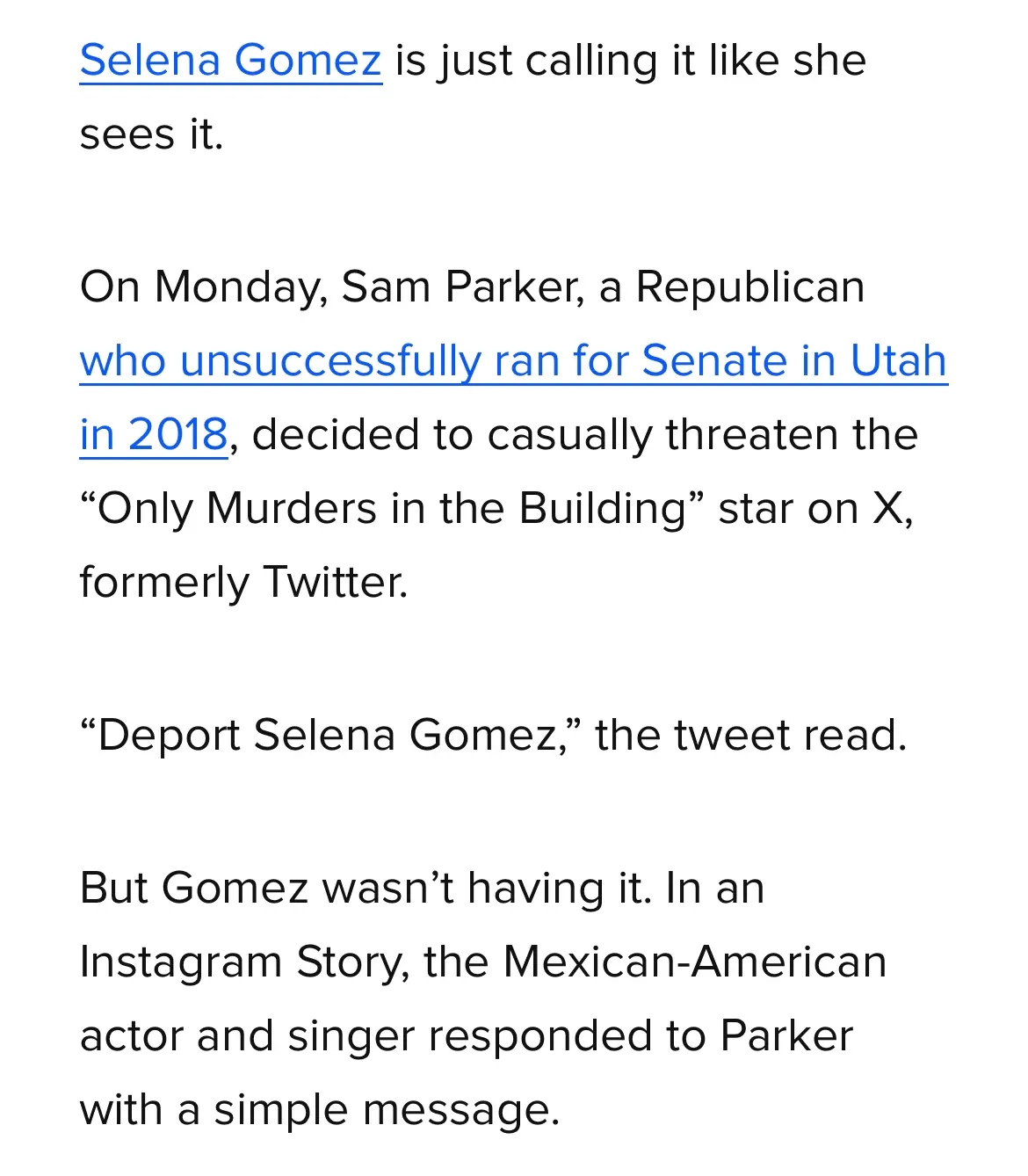The width and height of the screenshot is (1028, 1176).
Task: Click the words "sees it."
Action: [x=151, y=134]
